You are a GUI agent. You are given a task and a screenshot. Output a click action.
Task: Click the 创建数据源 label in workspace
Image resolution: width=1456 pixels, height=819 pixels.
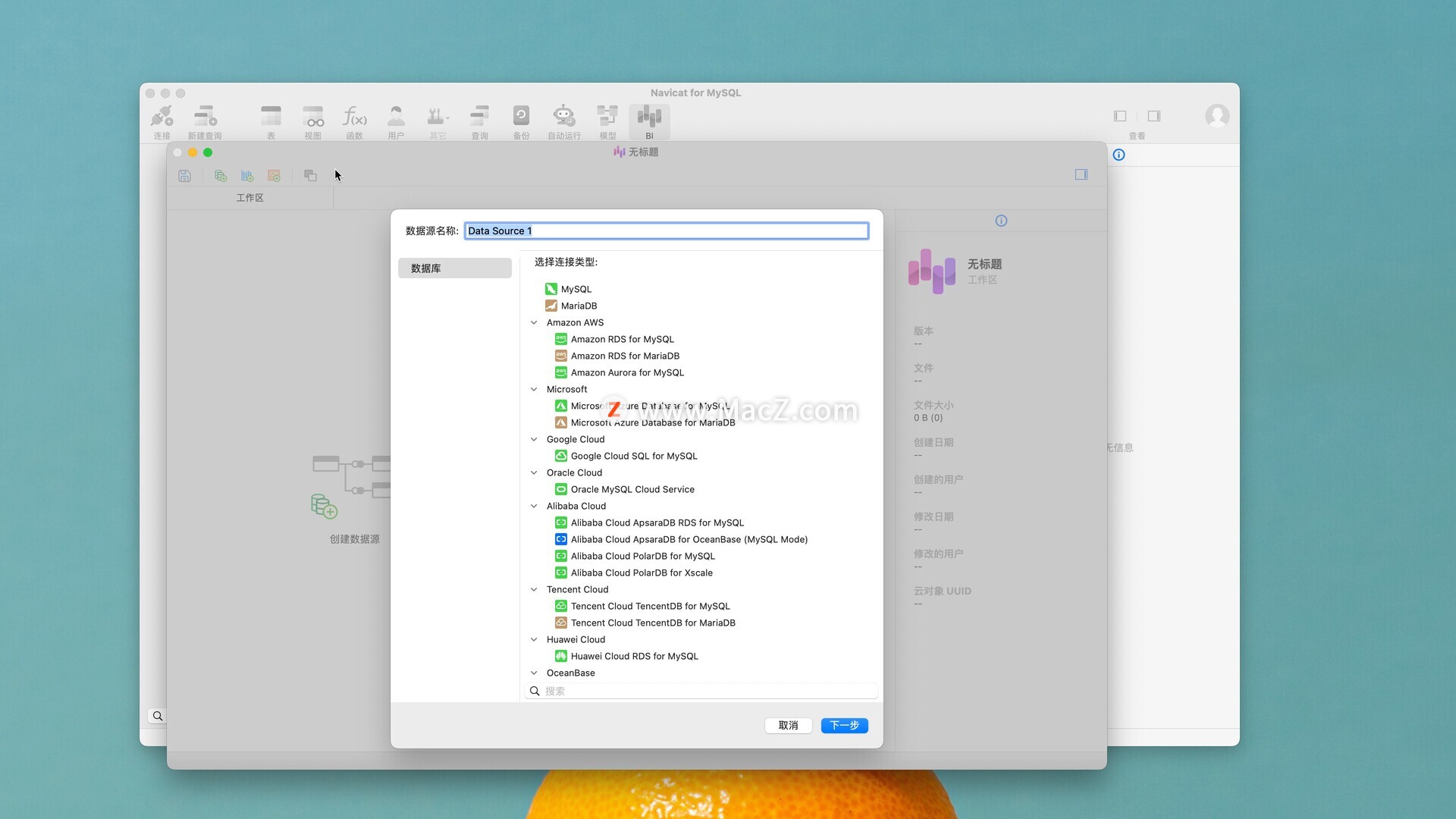click(x=354, y=539)
